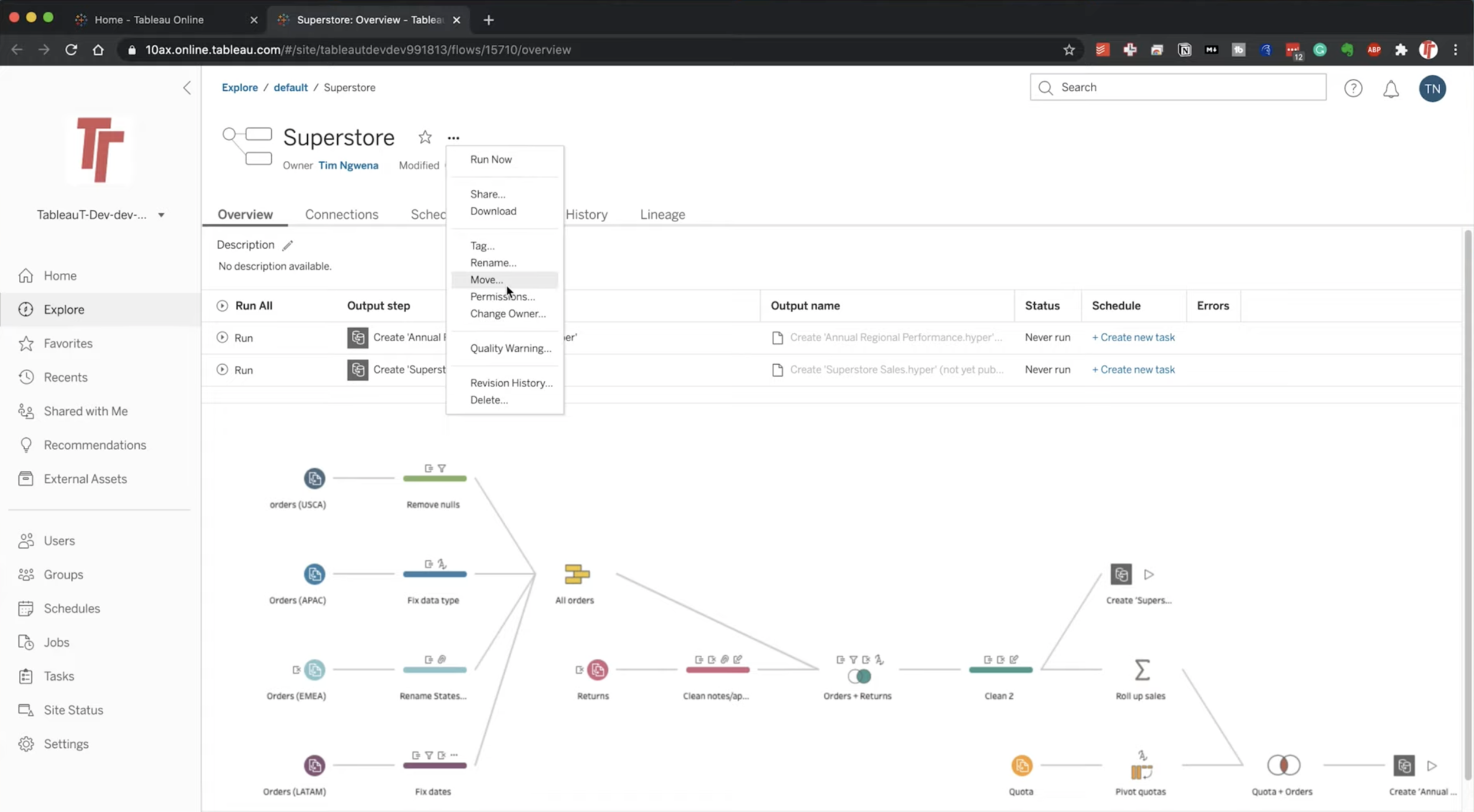
Task: Open the notifications bell
Action: pyautogui.click(x=1391, y=89)
